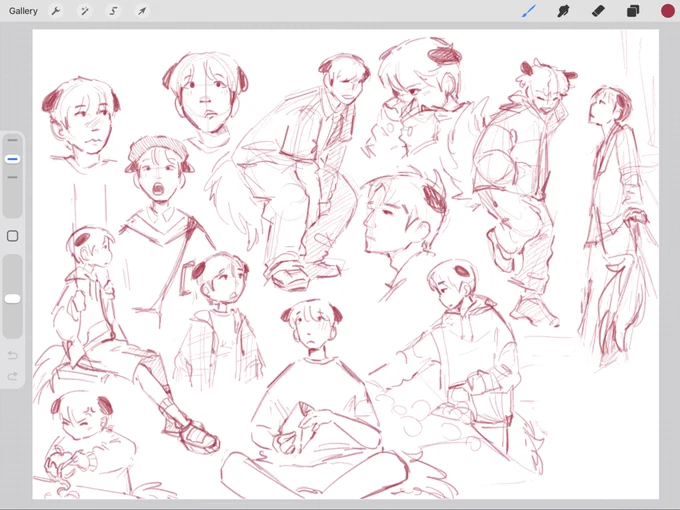Select the Eraser tool
The height and width of the screenshot is (510, 680).
598,11
